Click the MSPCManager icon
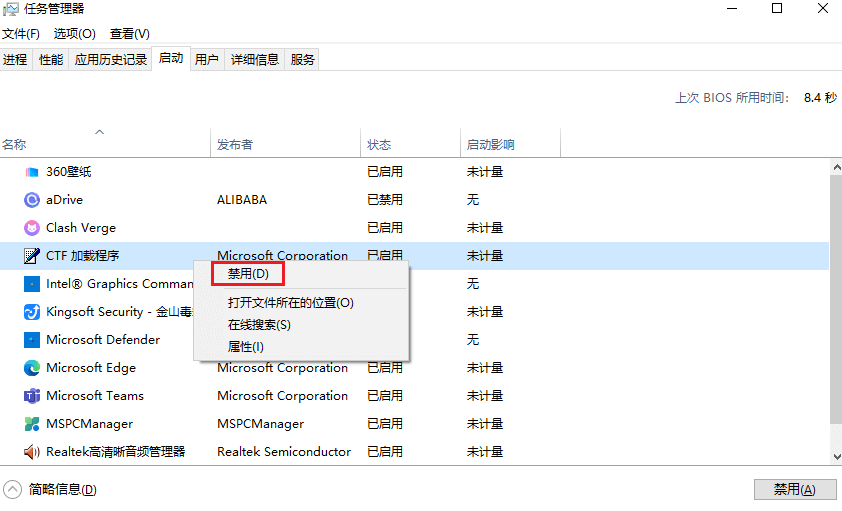The image size is (842, 511). (x=32, y=424)
